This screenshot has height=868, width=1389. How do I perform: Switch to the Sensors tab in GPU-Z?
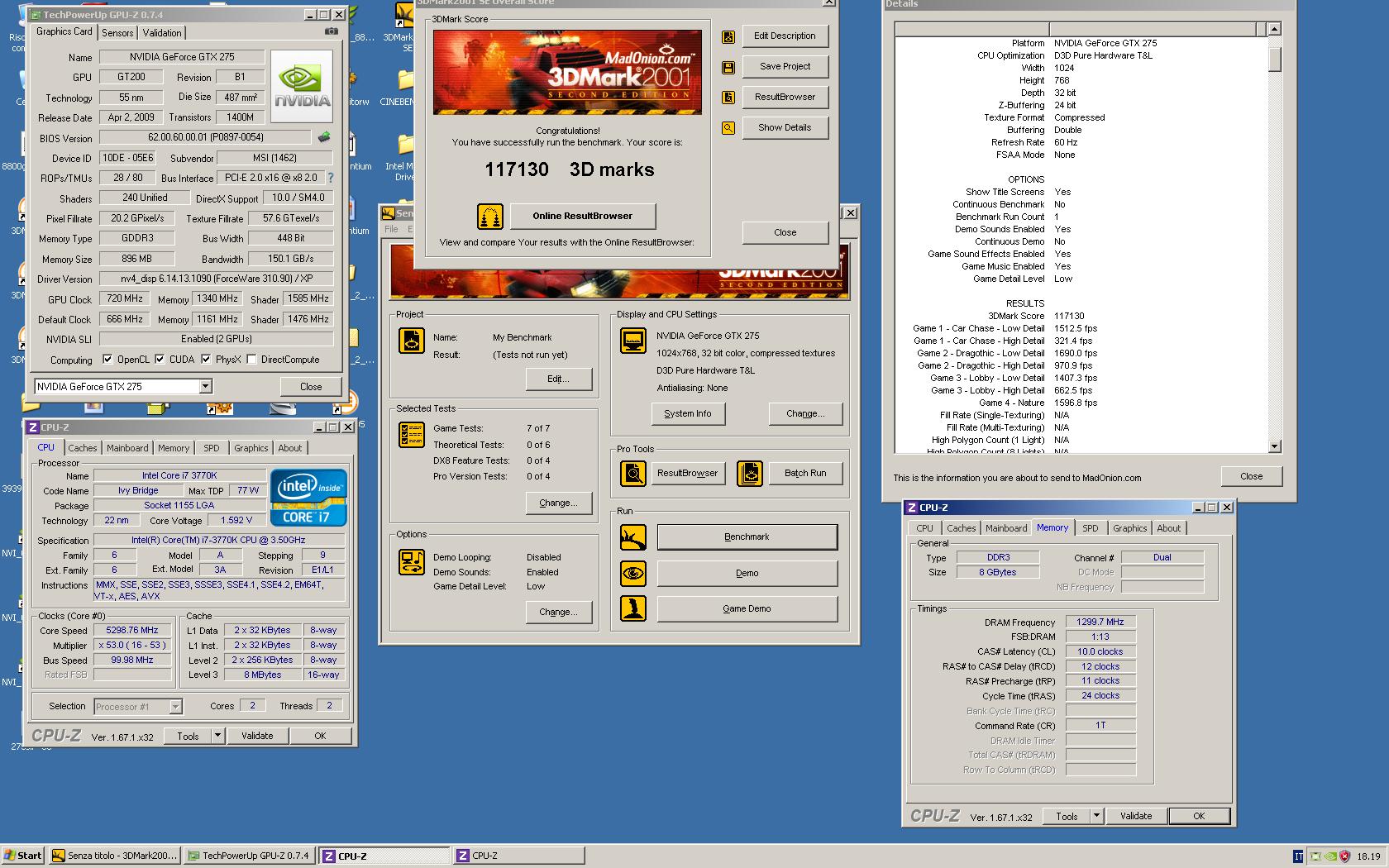coord(117,33)
